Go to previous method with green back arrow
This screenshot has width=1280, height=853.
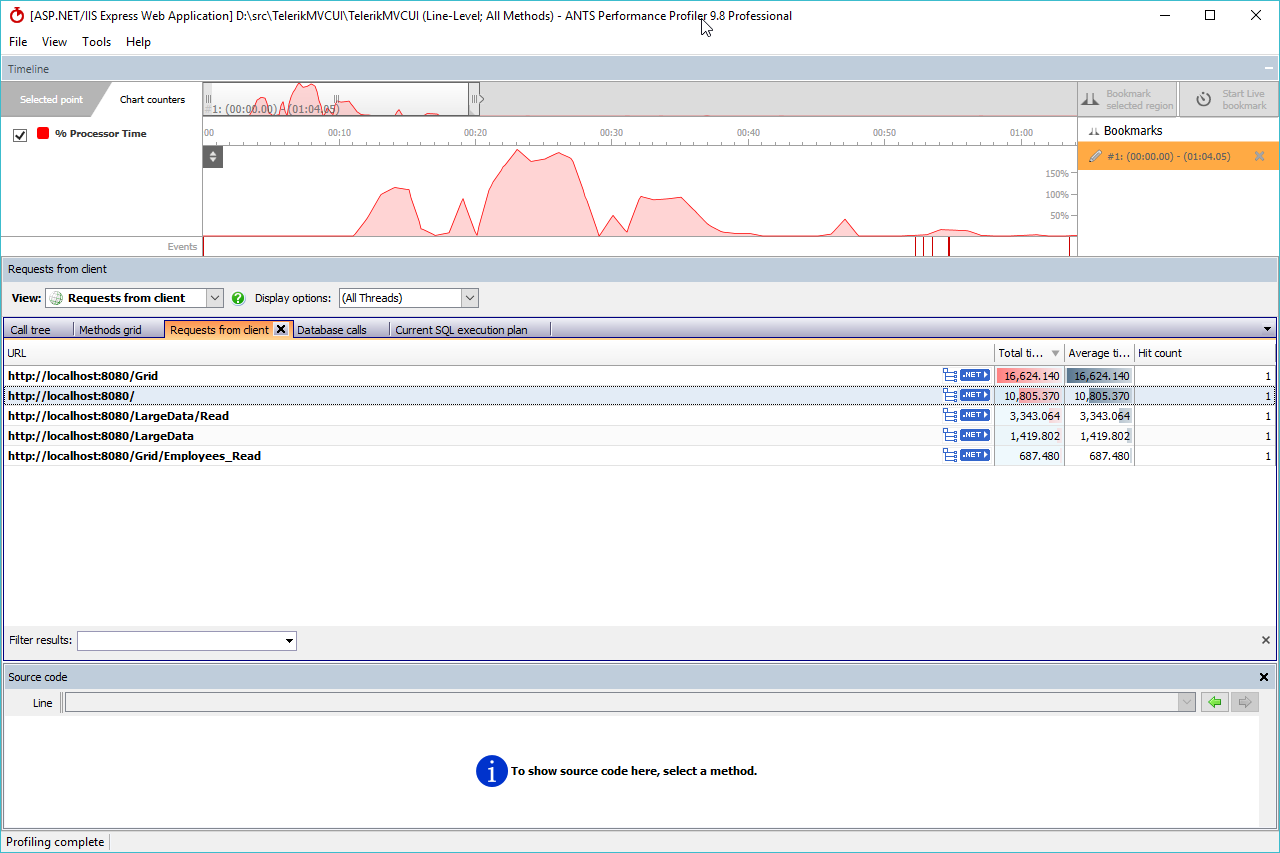coord(1215,702)
